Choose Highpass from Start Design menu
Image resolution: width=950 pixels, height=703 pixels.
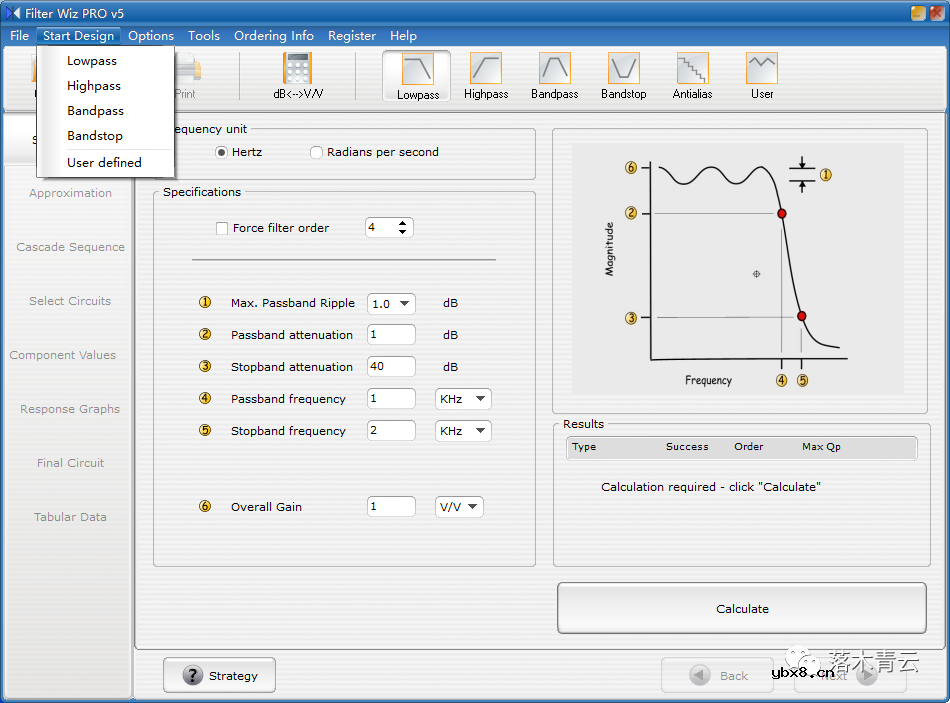[x=94, y=86]
